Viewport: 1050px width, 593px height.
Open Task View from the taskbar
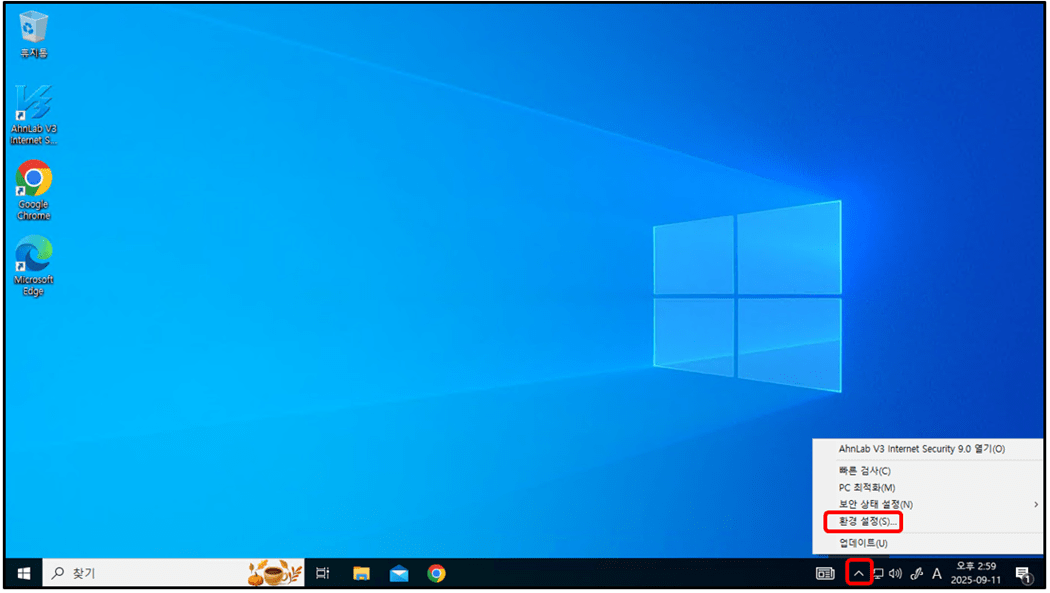[322, 573]
